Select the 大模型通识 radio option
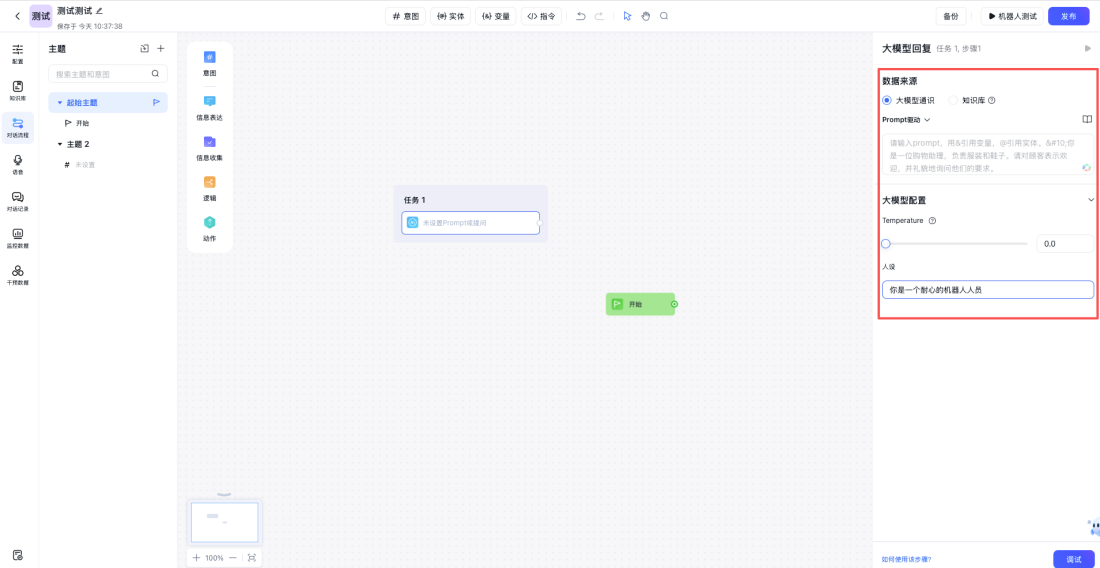1100x568 pixels. point(887,100)
